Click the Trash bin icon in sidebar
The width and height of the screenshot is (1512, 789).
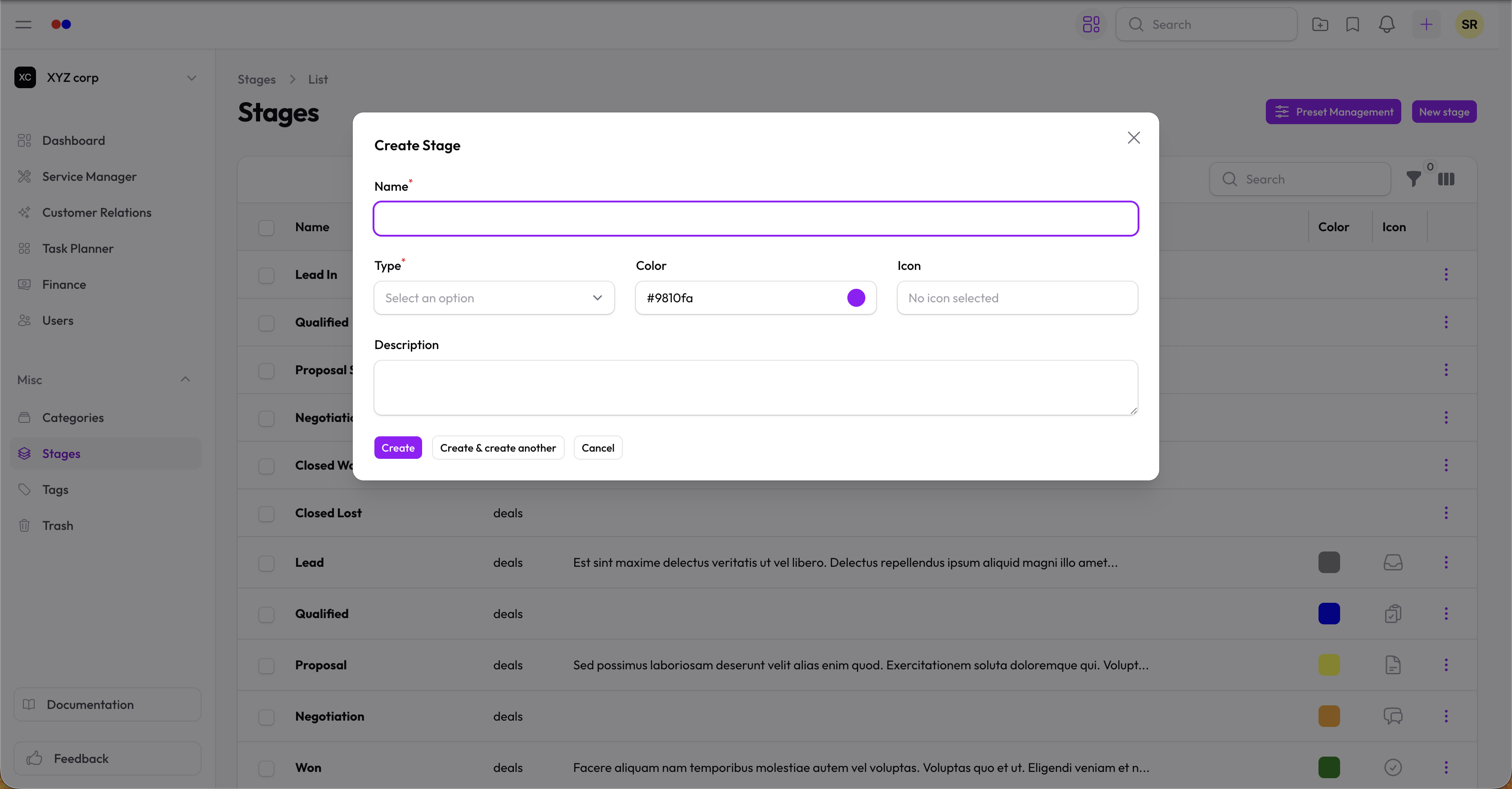(24, 525)
